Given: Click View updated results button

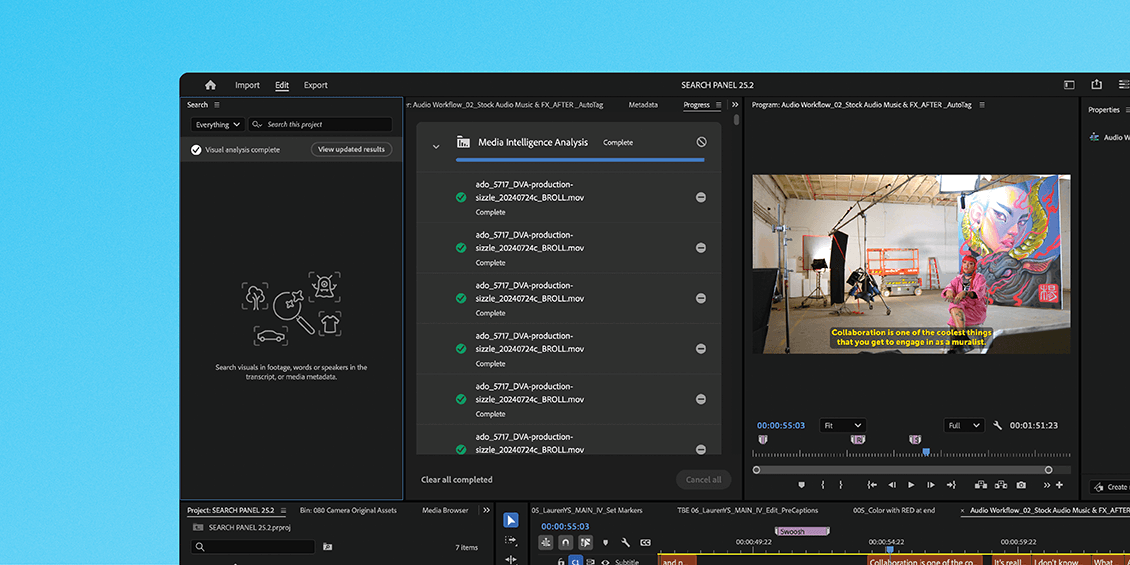Looking at the screenshot, I should pyautogui.click(x=352, y=149).
